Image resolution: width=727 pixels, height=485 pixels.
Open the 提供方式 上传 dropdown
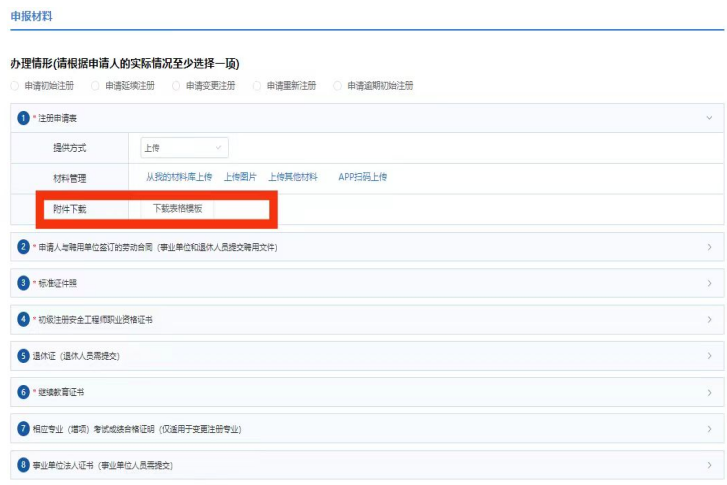[x=184, y=148]
